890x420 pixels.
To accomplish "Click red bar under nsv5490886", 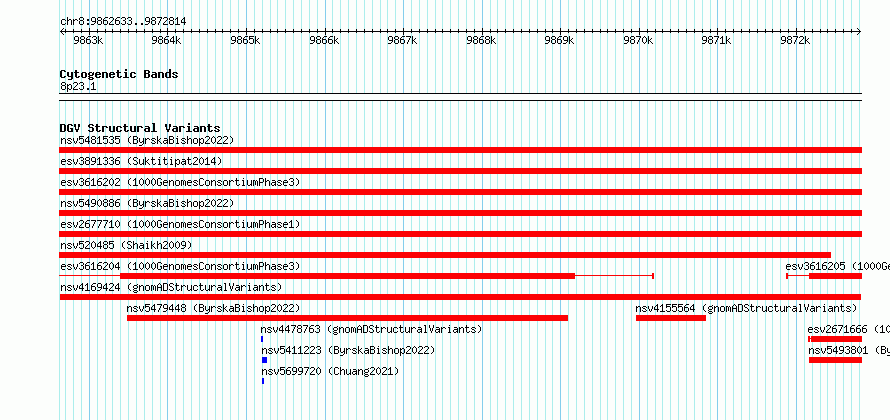I will point(461,213).
